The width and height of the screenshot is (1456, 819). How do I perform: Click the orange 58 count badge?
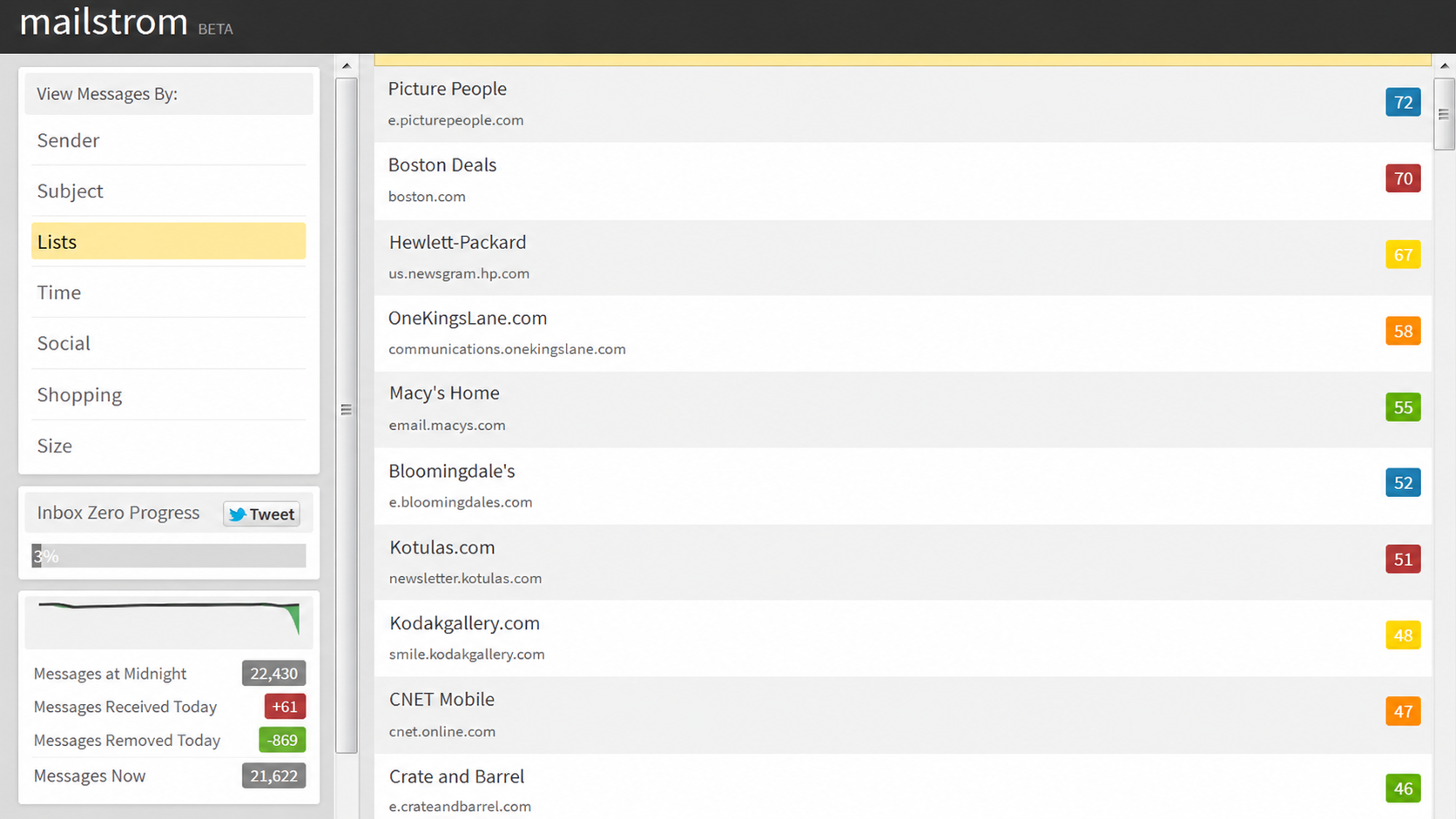coord(1403,331)
